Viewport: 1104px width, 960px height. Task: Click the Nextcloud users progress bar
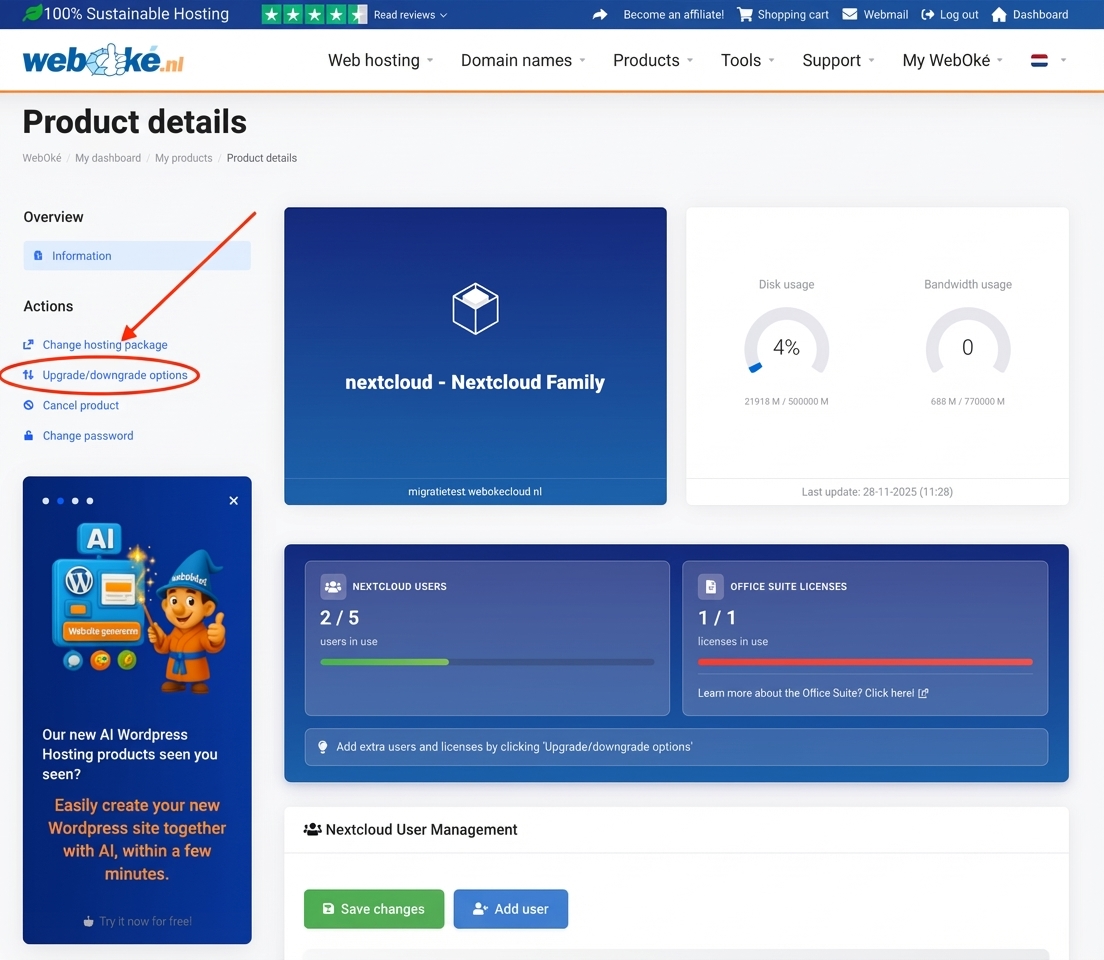pyautogui.click(x=487, y=662)
